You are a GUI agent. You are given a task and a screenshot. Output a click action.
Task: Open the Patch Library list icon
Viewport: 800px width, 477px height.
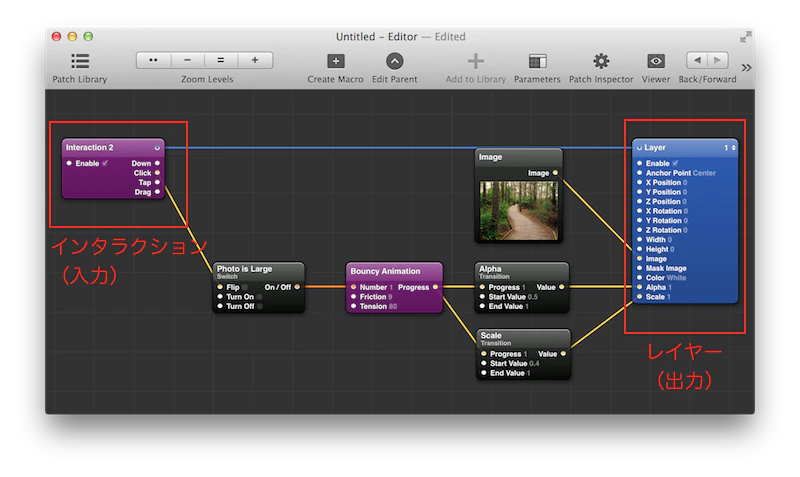click(80, 61)
